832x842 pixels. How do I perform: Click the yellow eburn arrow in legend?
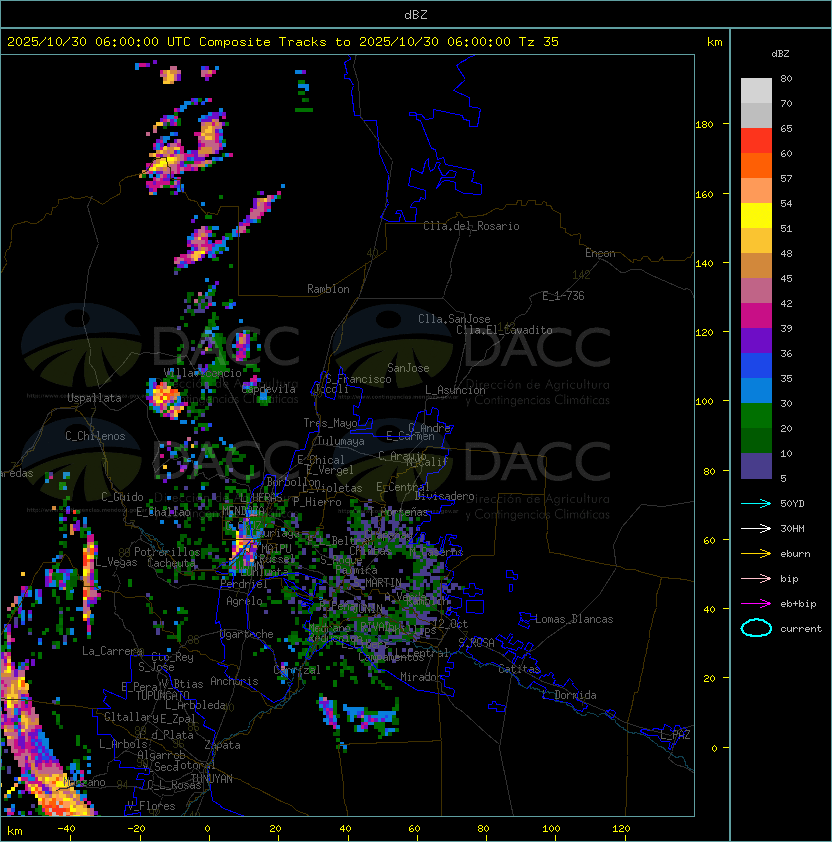click(x=756, y=554)
